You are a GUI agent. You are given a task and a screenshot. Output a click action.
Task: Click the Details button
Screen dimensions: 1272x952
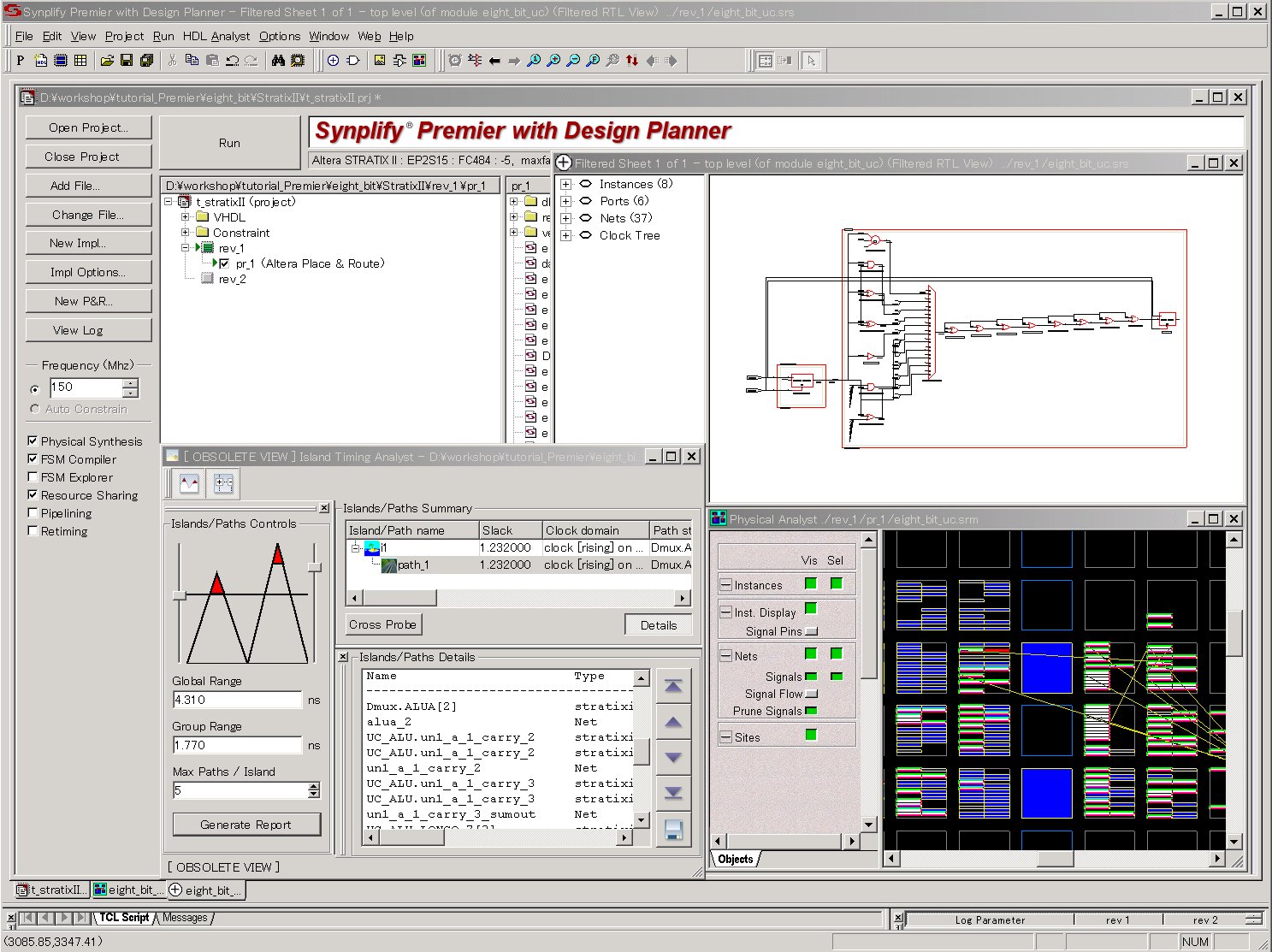[659, 625]
